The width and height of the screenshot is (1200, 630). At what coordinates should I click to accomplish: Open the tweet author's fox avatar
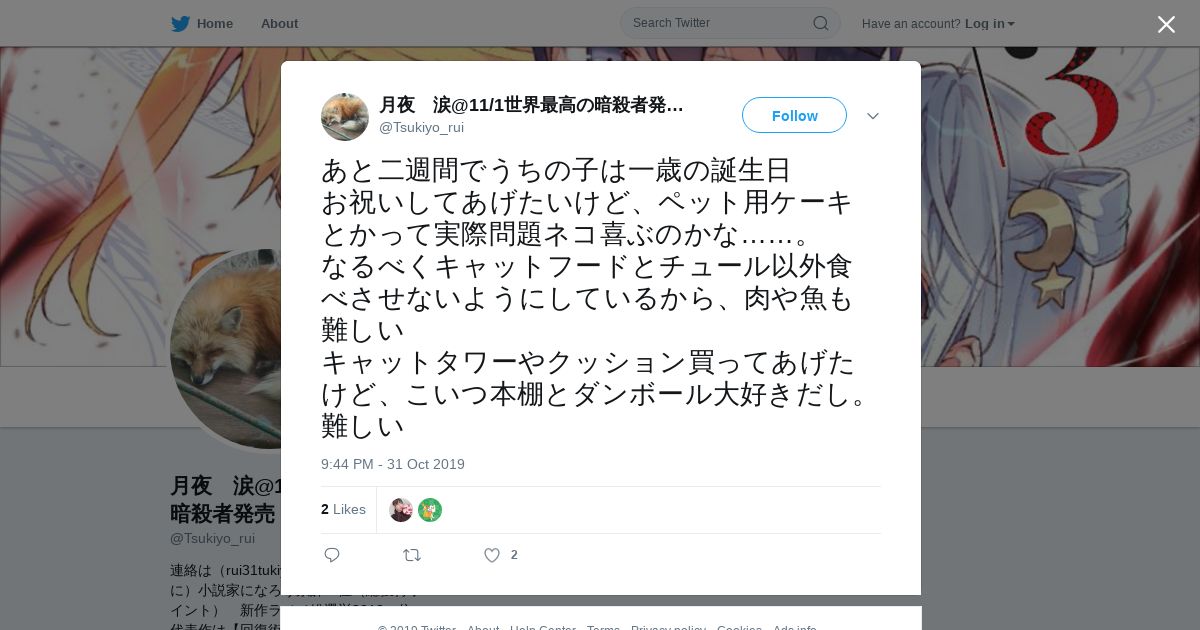345,117
